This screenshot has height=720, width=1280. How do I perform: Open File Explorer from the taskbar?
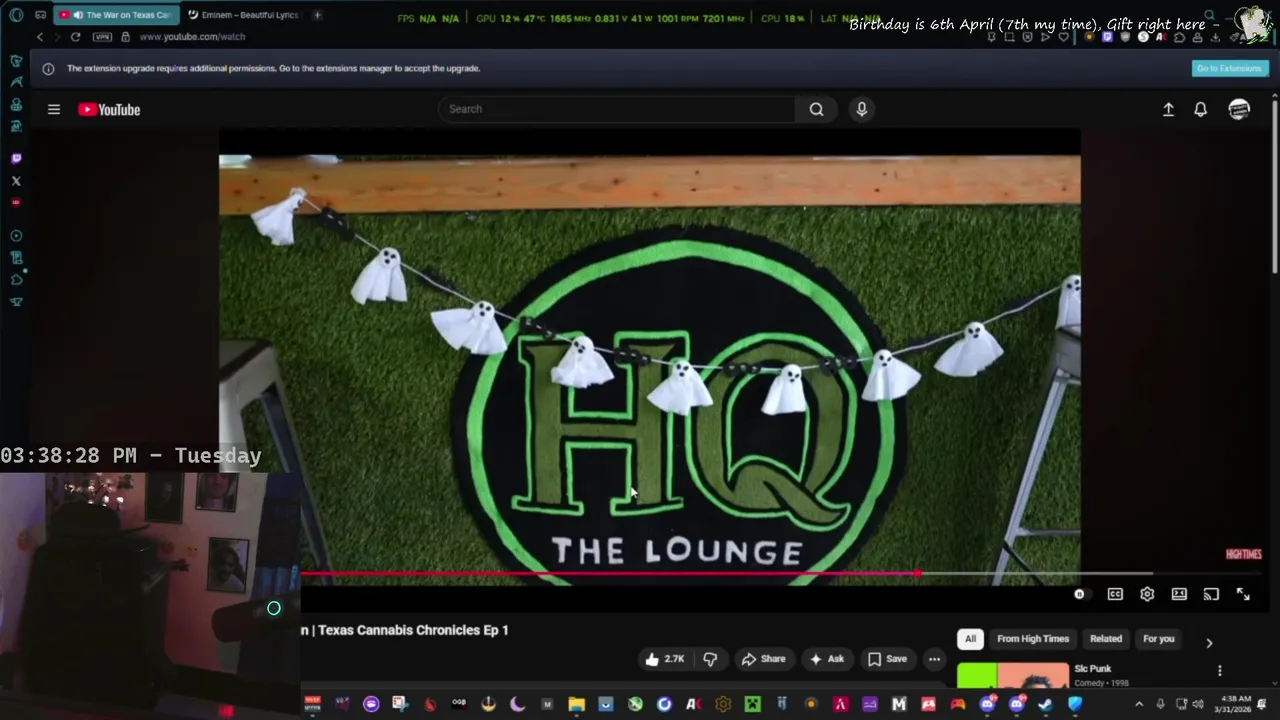pyautogui.click(x=576, y=705)
